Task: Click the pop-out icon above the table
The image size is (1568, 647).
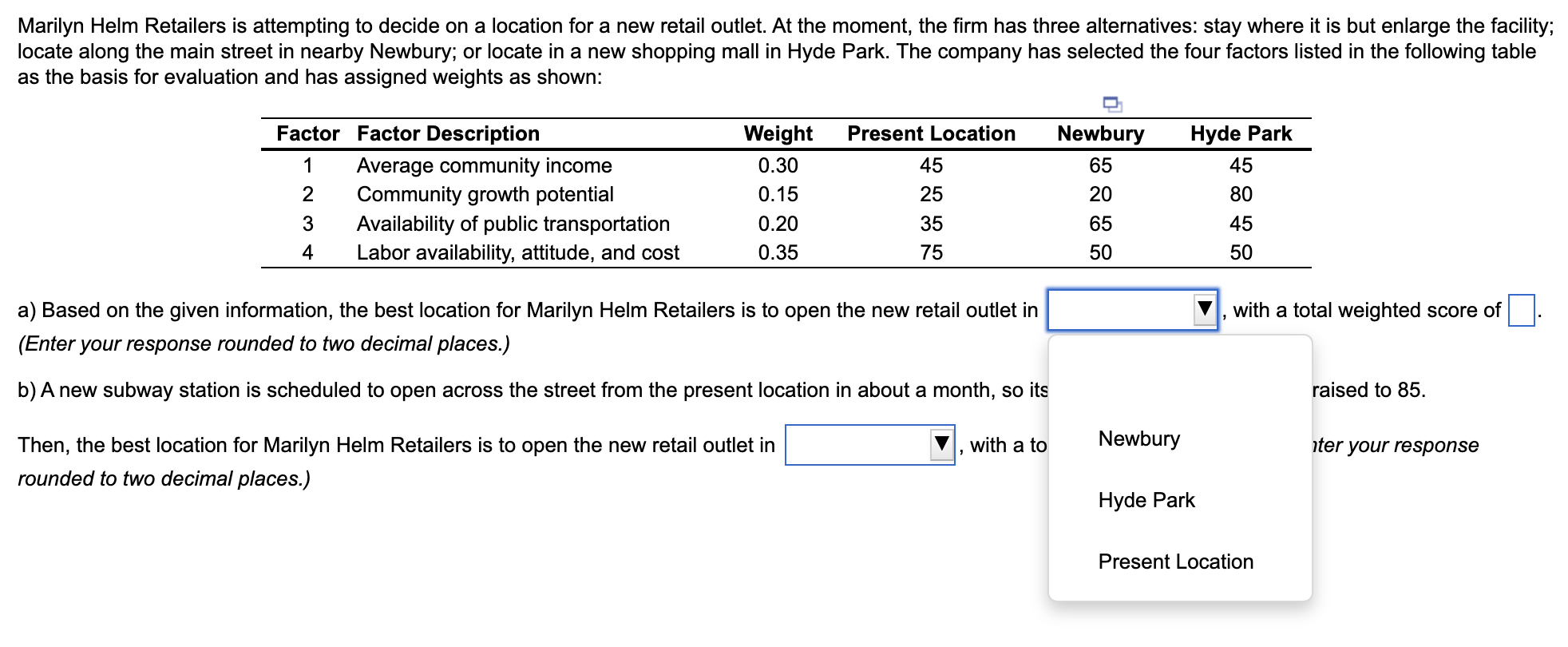Action: [x=1112, y=104]
